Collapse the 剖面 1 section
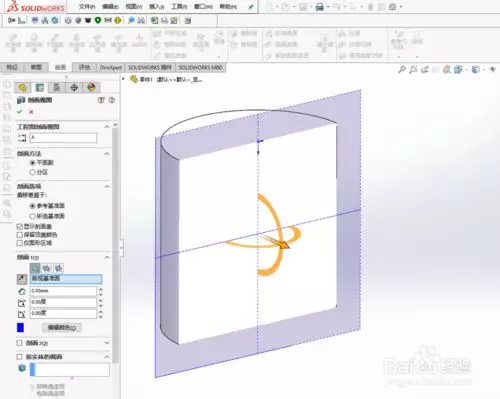This screenshot has width=500, height=399. [x=107, y=257]
